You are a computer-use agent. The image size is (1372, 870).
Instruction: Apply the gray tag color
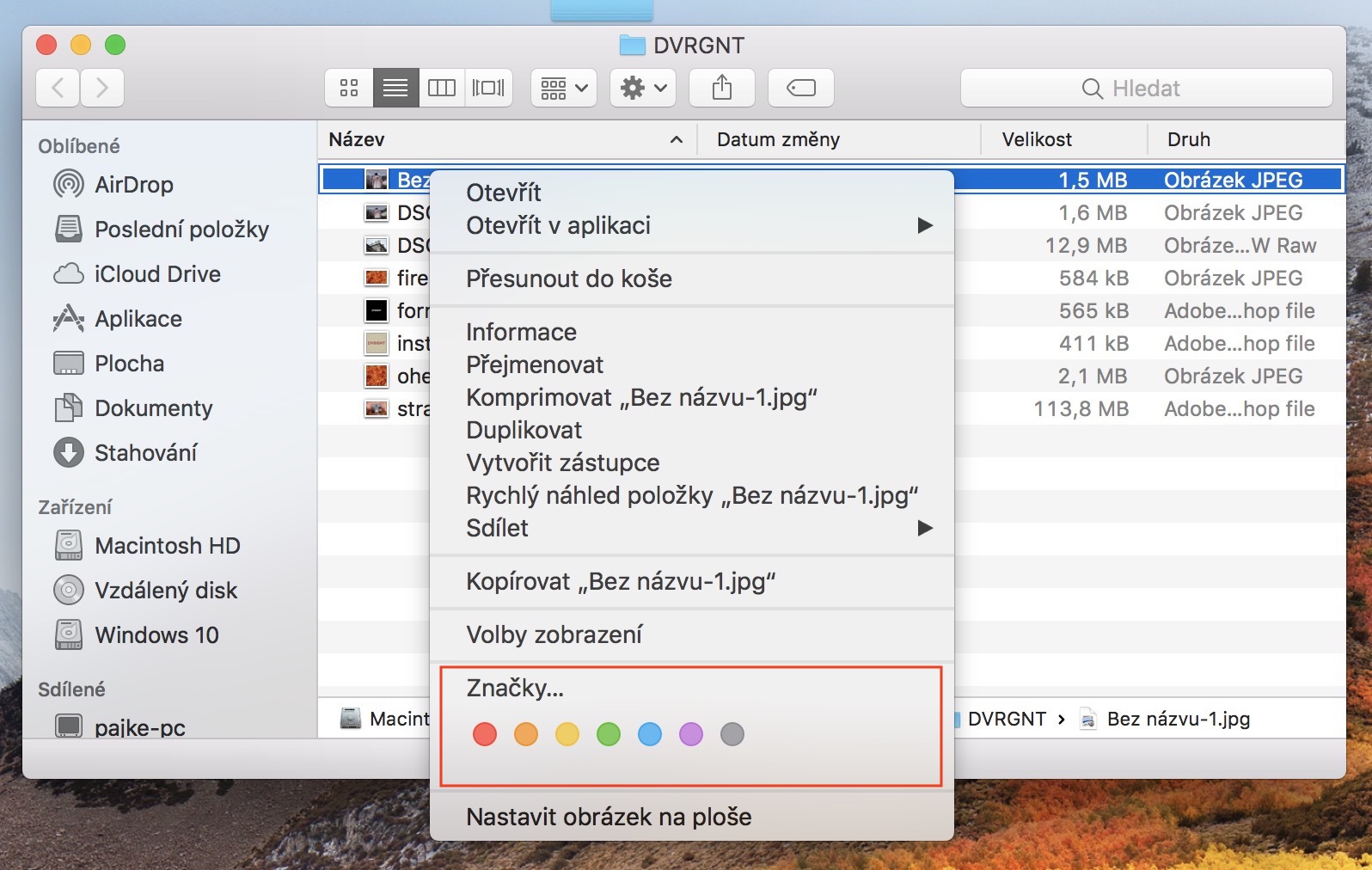click(732, 734)
